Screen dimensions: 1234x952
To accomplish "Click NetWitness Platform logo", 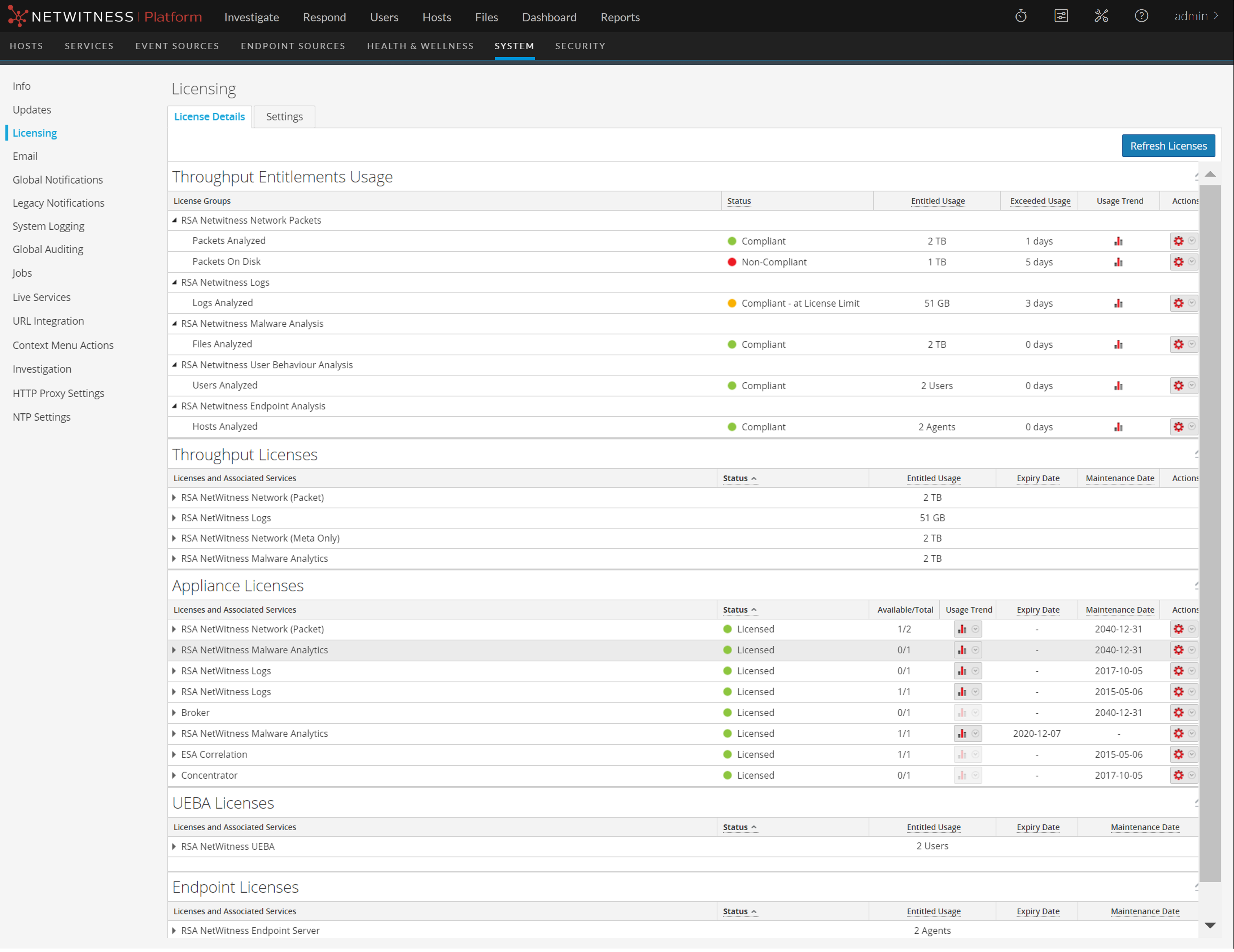I will (105, 17).
